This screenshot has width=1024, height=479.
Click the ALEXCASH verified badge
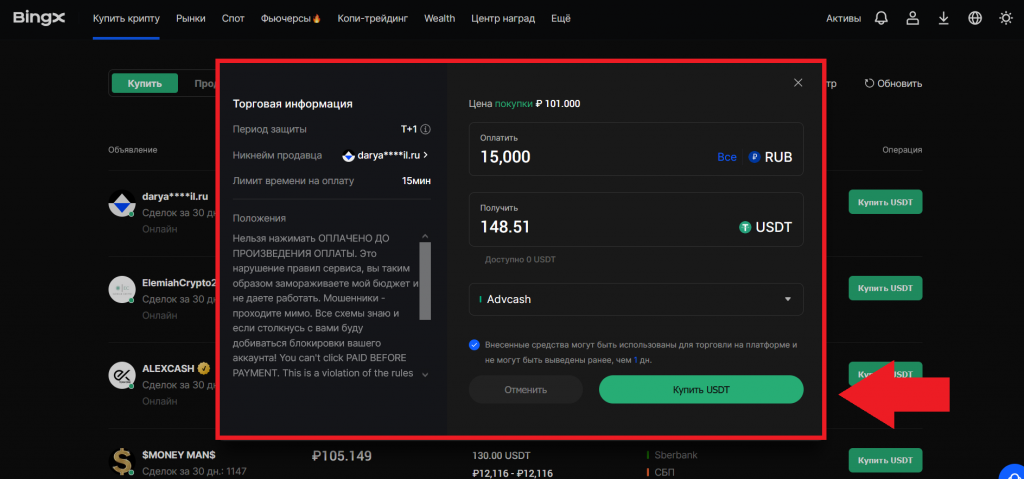(x=204, y=368)
